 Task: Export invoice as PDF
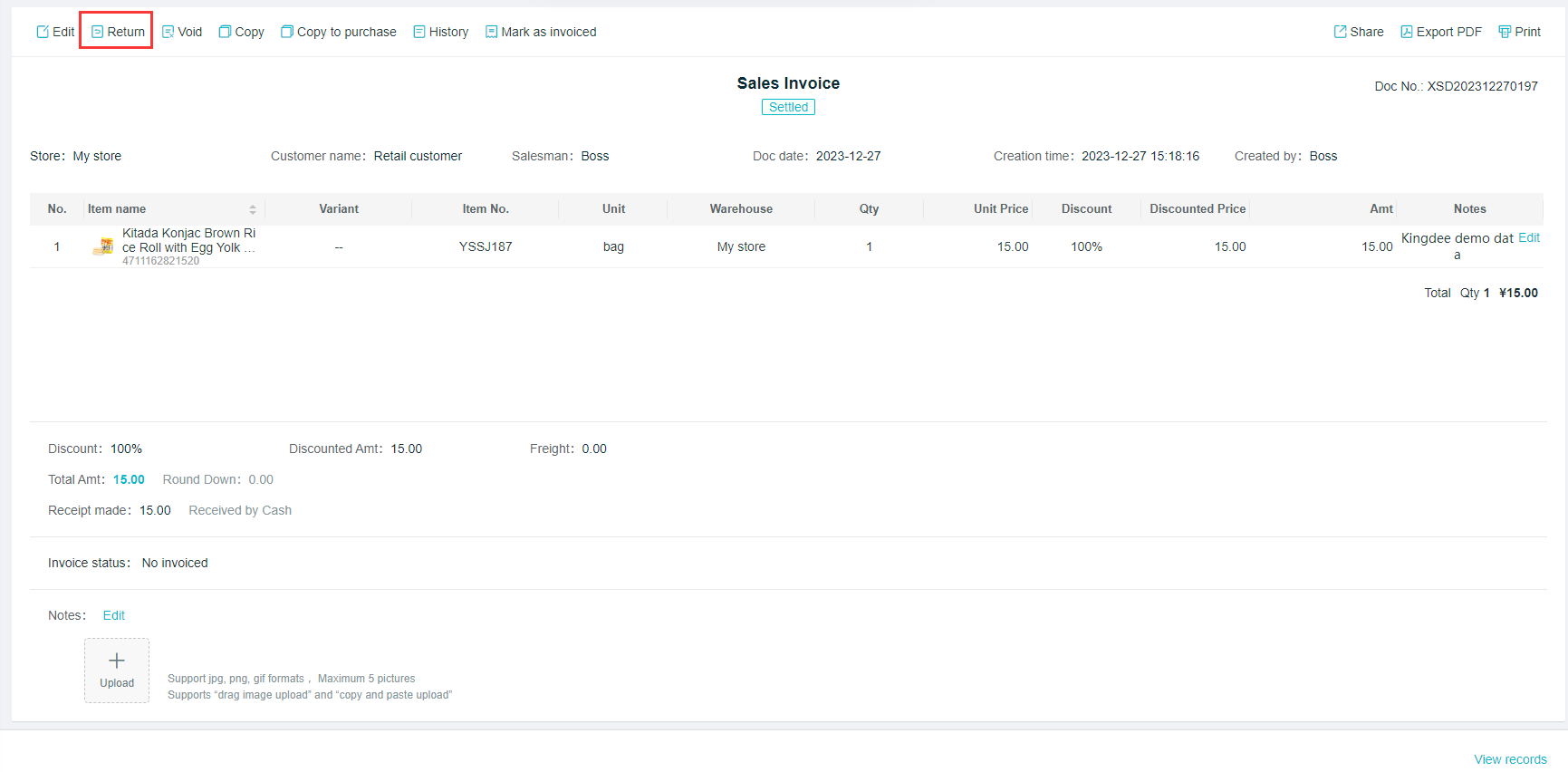coord(1440,32)
